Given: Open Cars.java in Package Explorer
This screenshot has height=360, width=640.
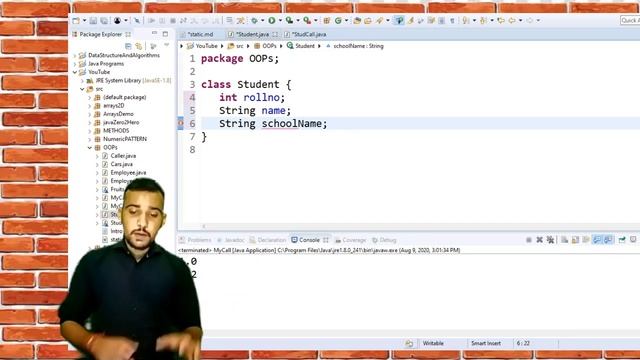Looking at the screenshot, I should point(121,164).
